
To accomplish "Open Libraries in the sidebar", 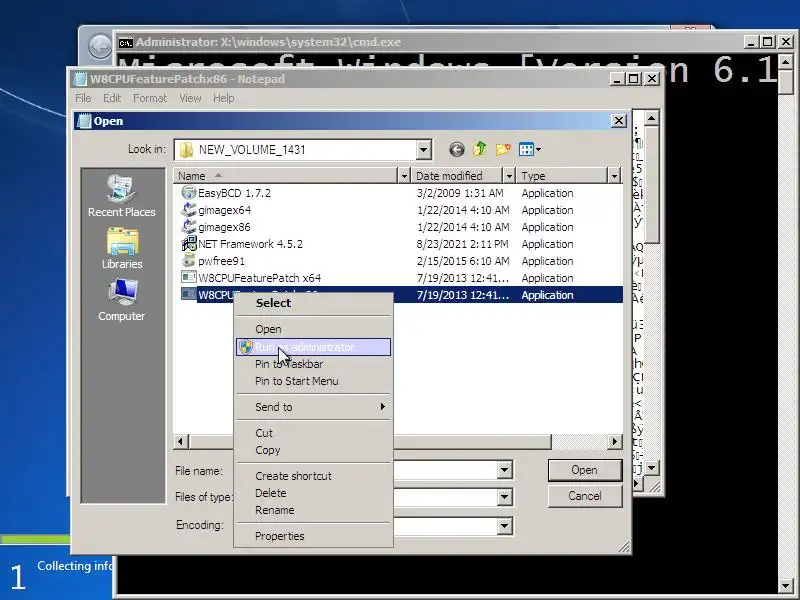I will pyautogui.click(x=121, y=248).
